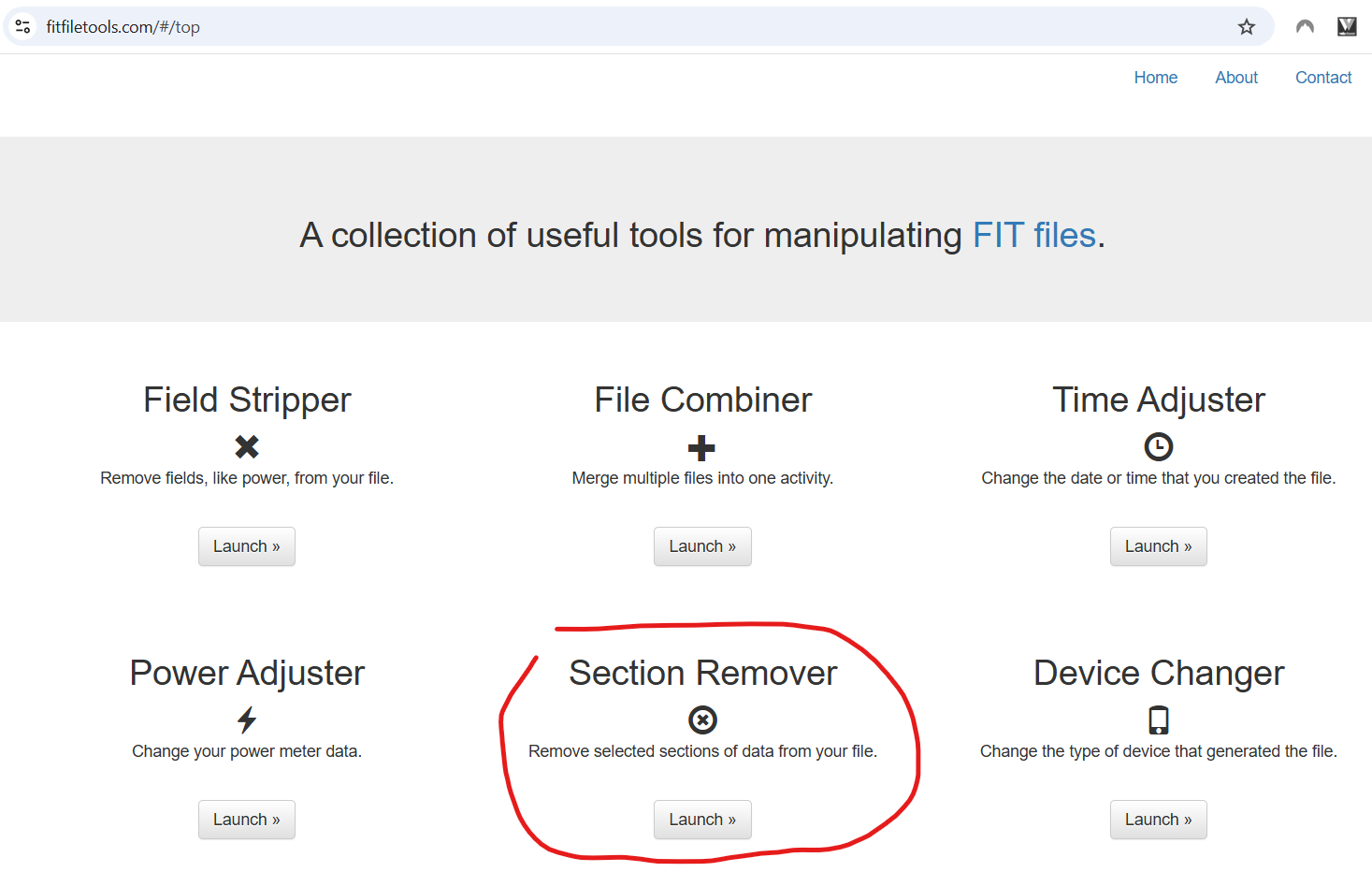The width and height of the screenshot is (1372, 872).
Task: Go to the Home nav link
Action: (1156, 78)
